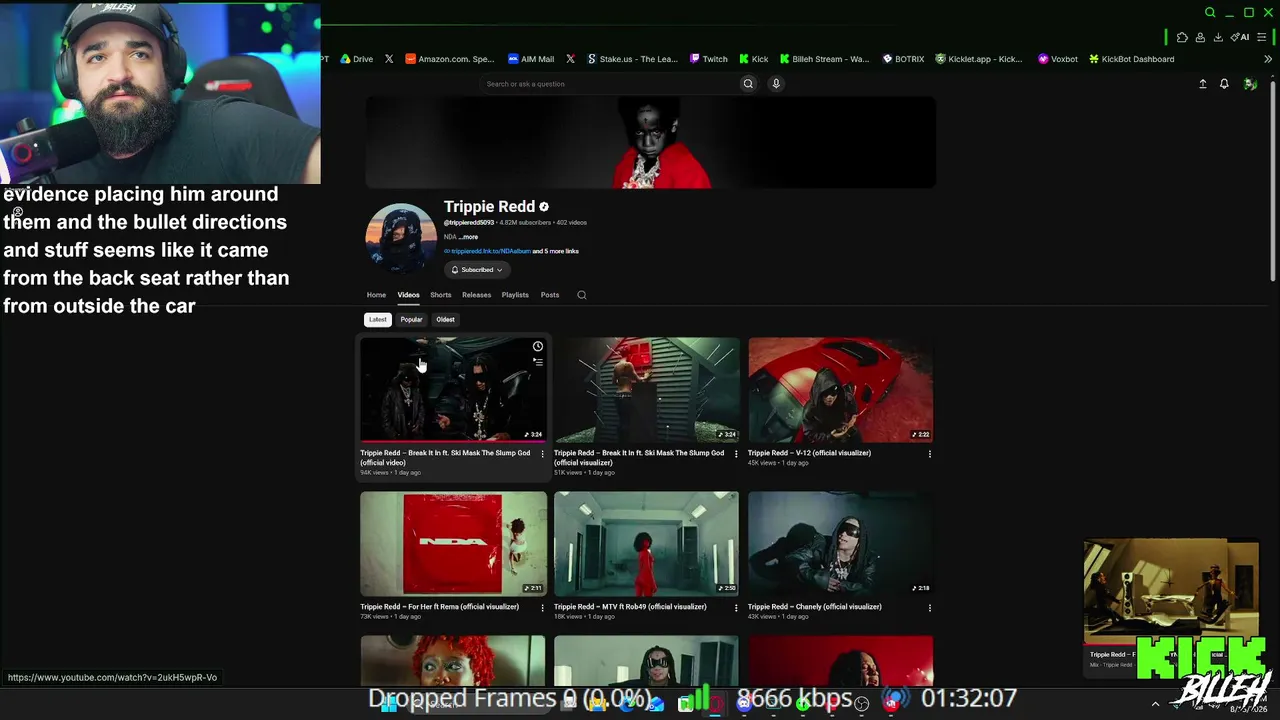Screen dimensions: 1280x720
Task: Open More options for For Her ft Rema
Action: point(542,608)
